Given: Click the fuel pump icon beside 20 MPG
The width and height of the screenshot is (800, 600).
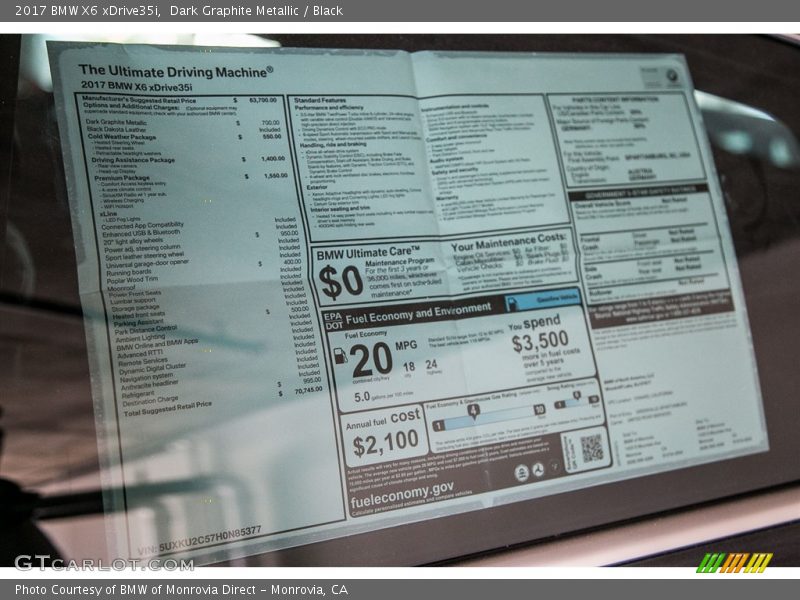Looking at the screenshot, I should point(340,356).
